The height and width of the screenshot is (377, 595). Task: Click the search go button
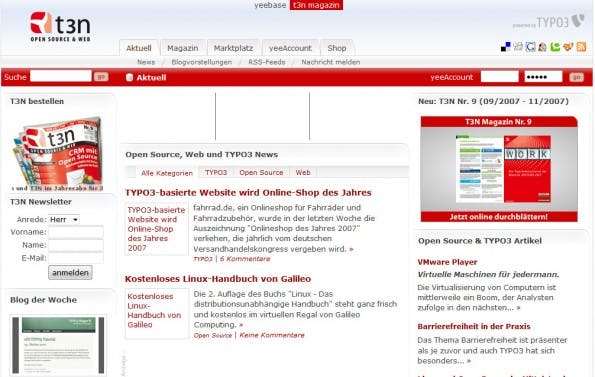(x=101, y=77)
